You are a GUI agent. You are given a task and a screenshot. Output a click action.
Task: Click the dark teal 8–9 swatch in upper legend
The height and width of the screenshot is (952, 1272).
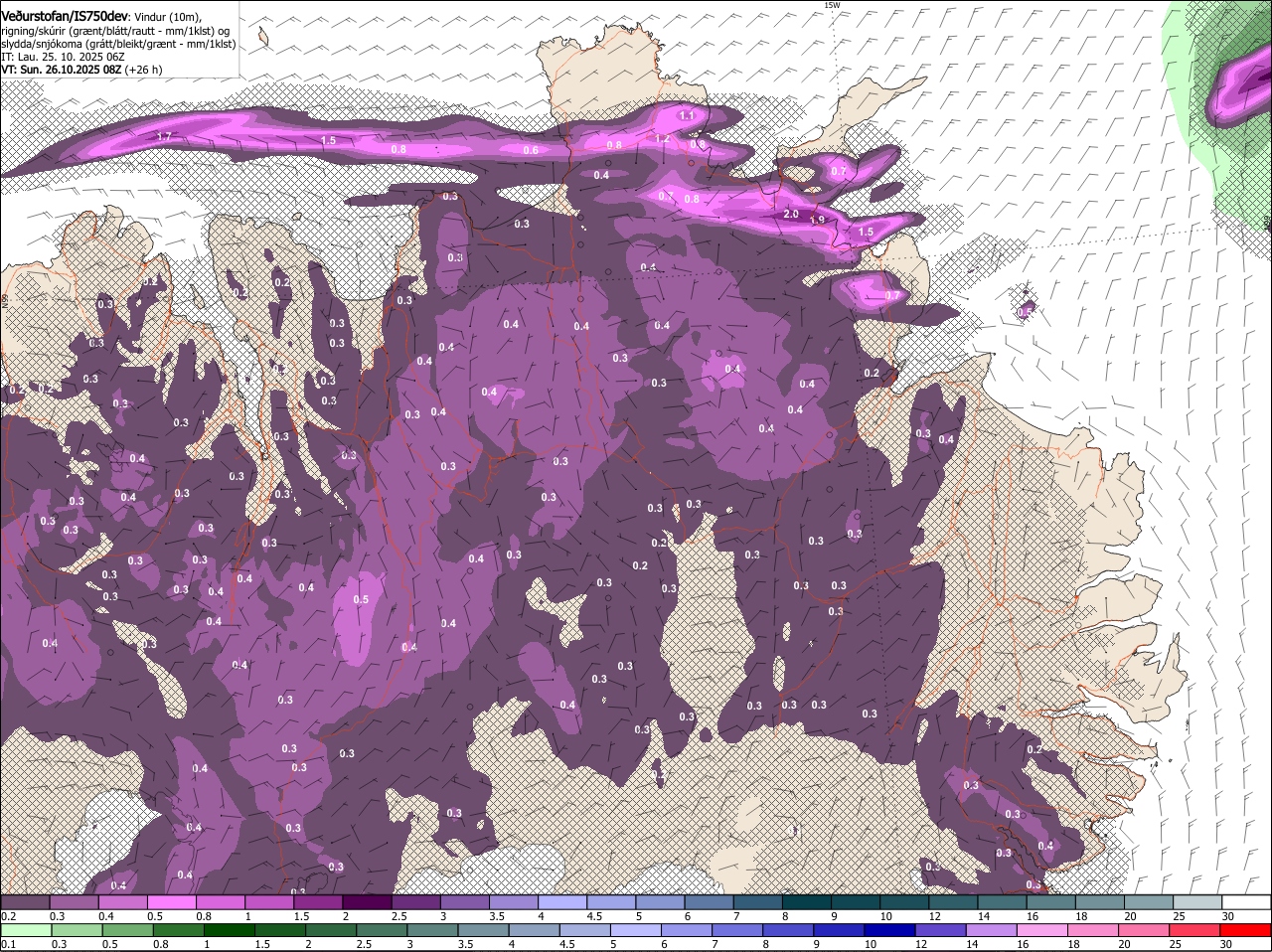805,901
